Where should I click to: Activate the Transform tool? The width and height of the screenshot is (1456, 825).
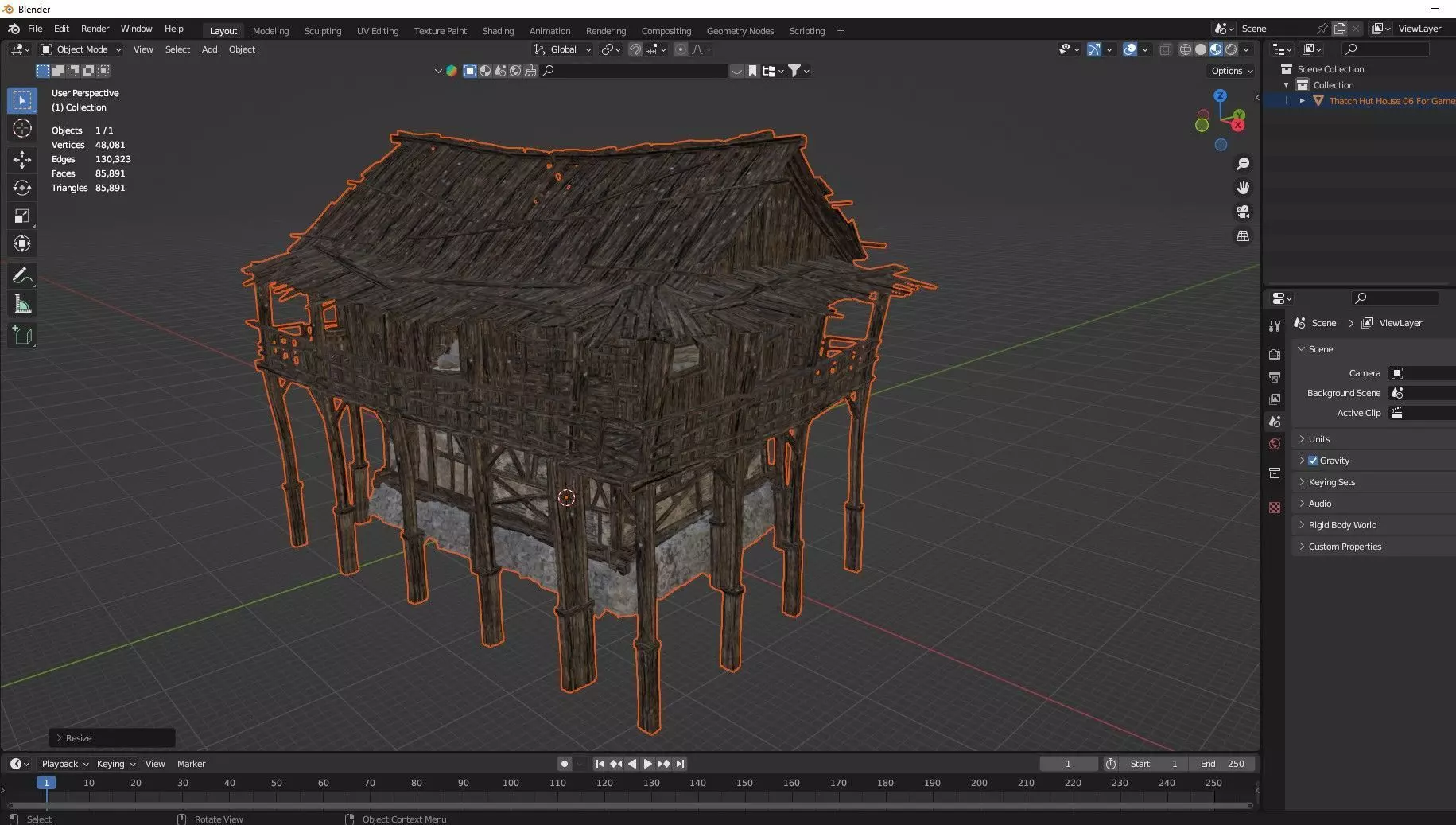coord(22,243)
